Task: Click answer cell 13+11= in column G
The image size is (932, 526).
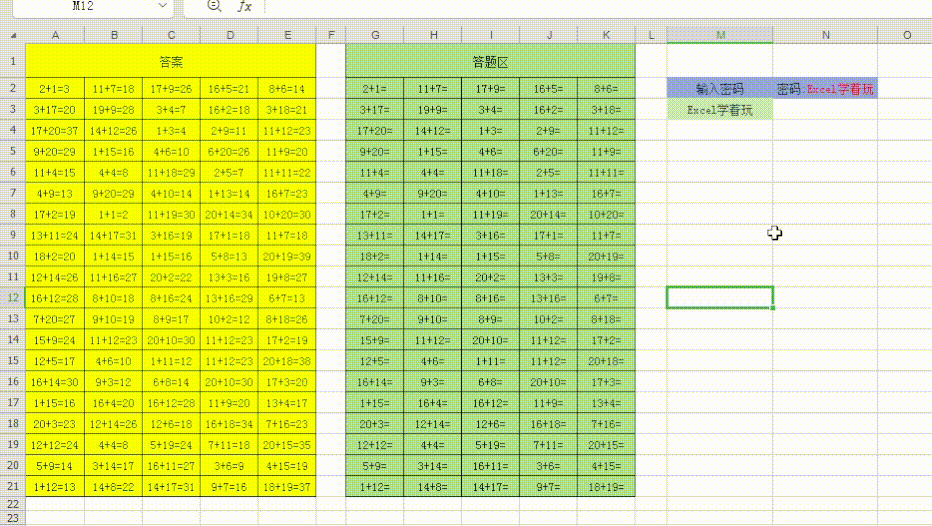Action: point(374,235)
